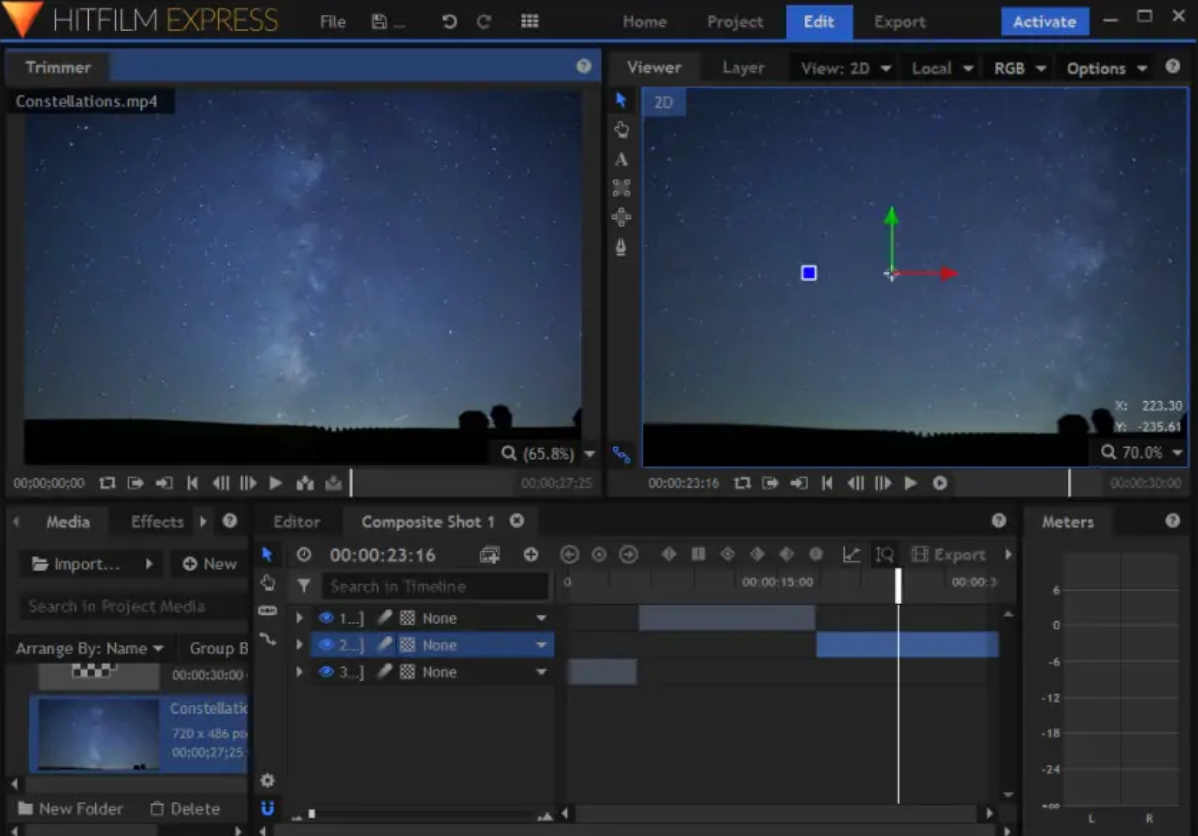1198x836 pixels.
Task: Click the Activate button
Action: [x=1044, y=21]
